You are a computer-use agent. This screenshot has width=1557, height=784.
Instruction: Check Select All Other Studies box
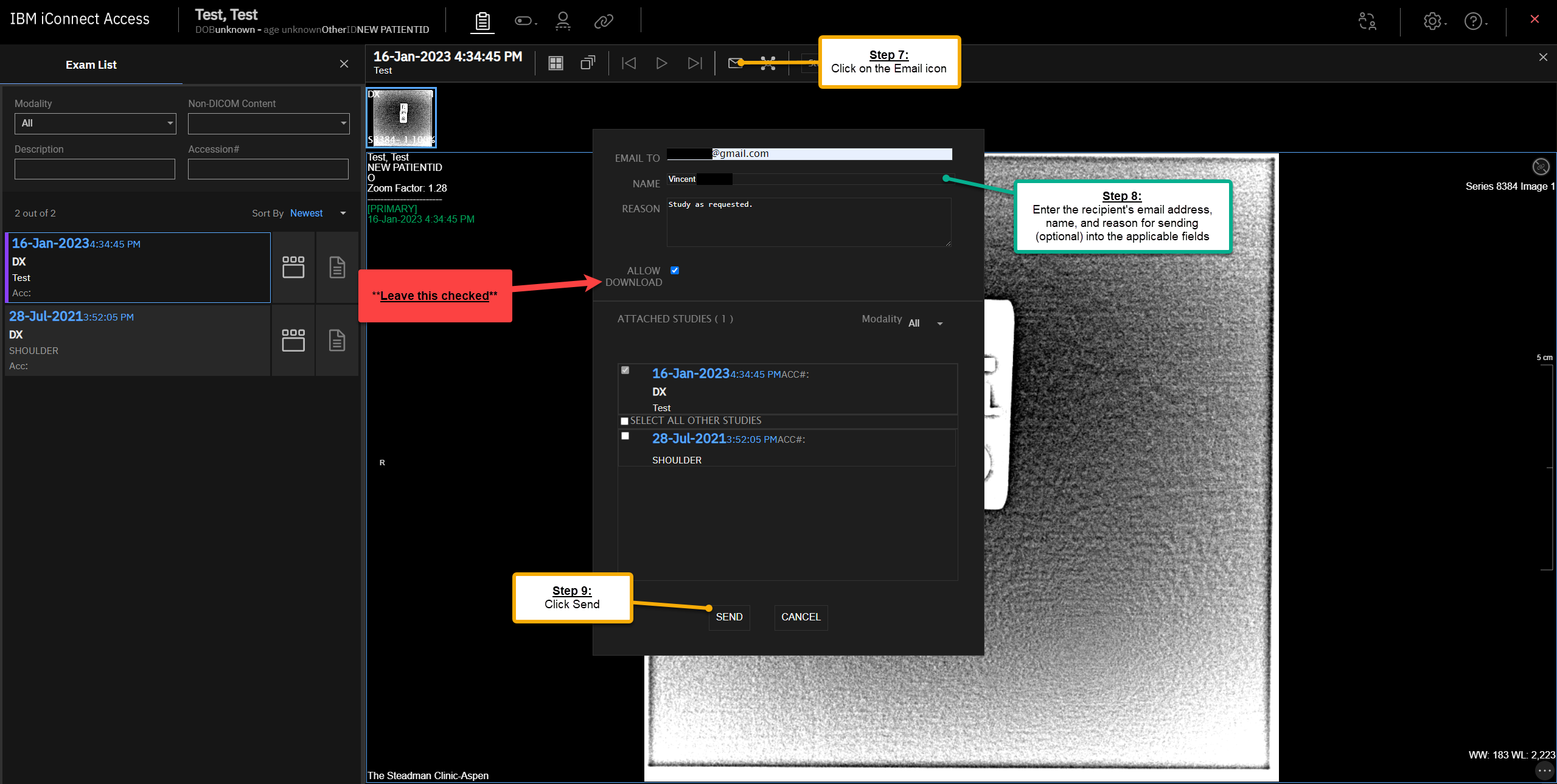[624, 421]
